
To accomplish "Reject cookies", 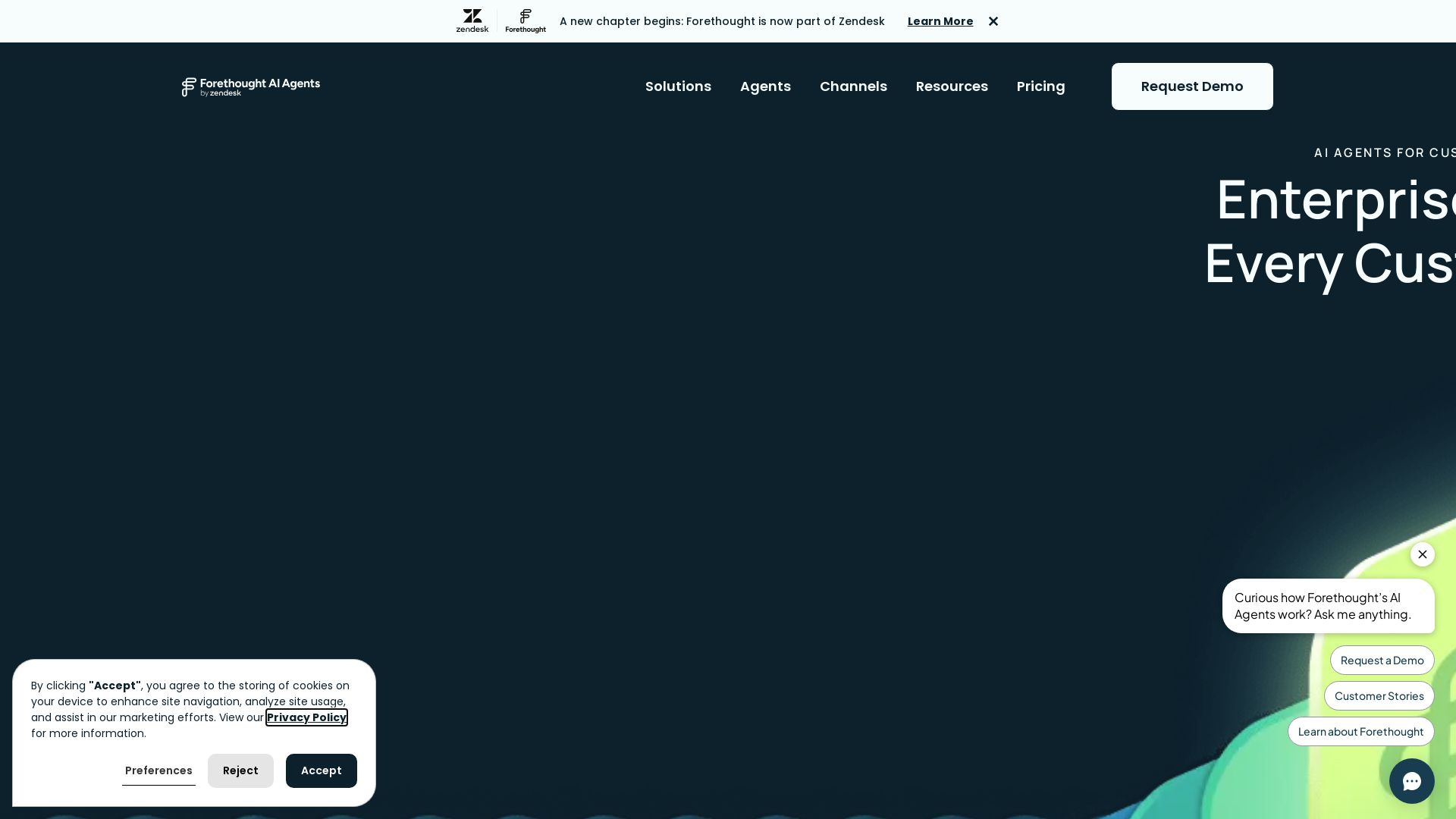I will pos(240,770).
